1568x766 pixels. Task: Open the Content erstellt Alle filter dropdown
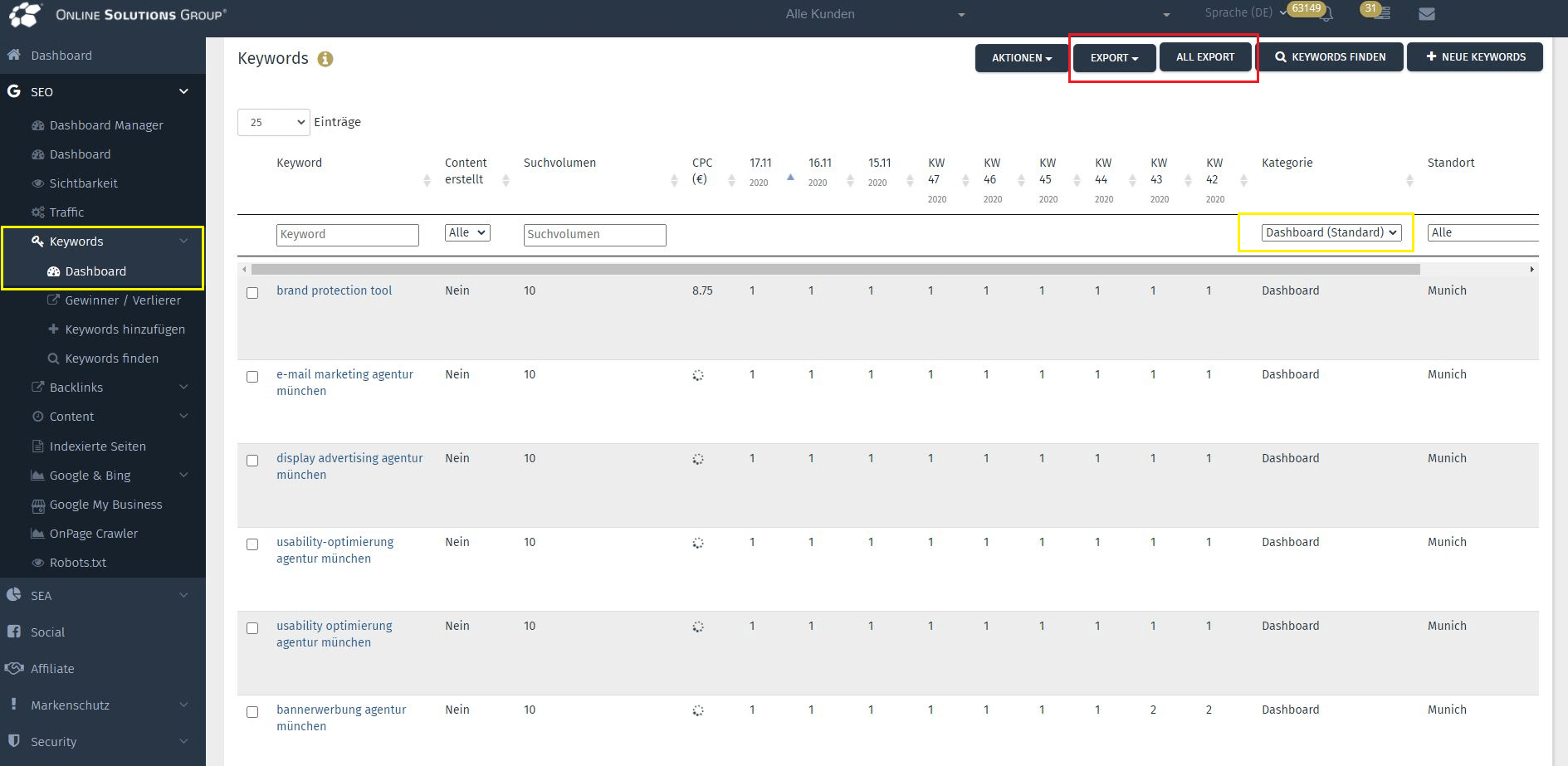click(x=467, y=233)
